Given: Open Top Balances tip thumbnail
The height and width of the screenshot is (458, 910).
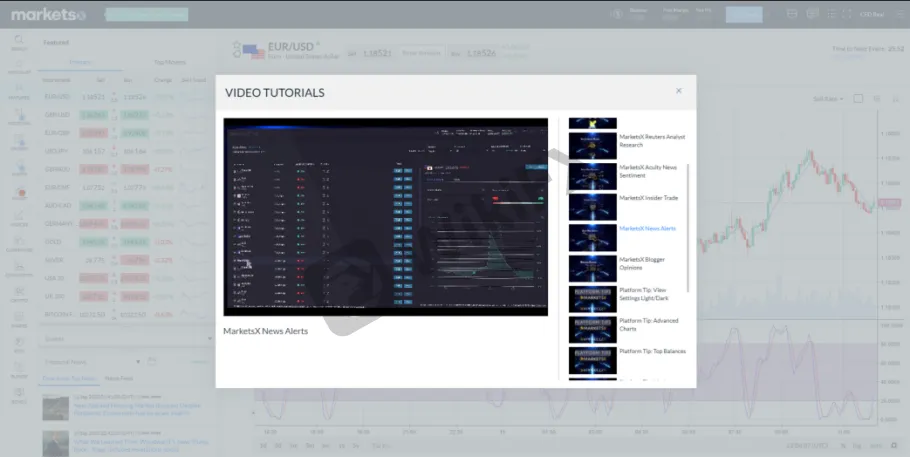Looking at the screenshot, I should click(x=593, y=360).
